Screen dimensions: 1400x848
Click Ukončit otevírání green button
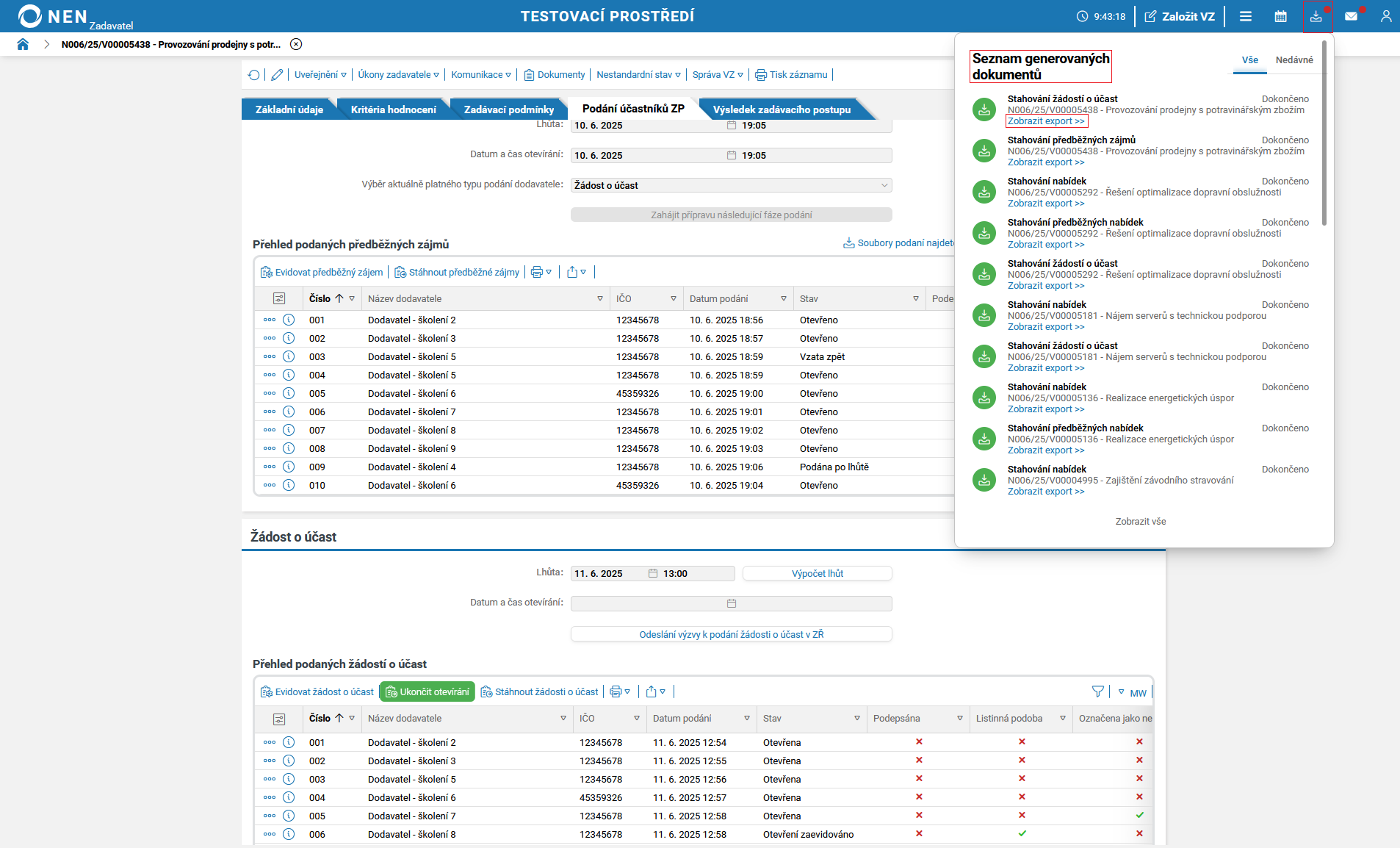(427, 692)
